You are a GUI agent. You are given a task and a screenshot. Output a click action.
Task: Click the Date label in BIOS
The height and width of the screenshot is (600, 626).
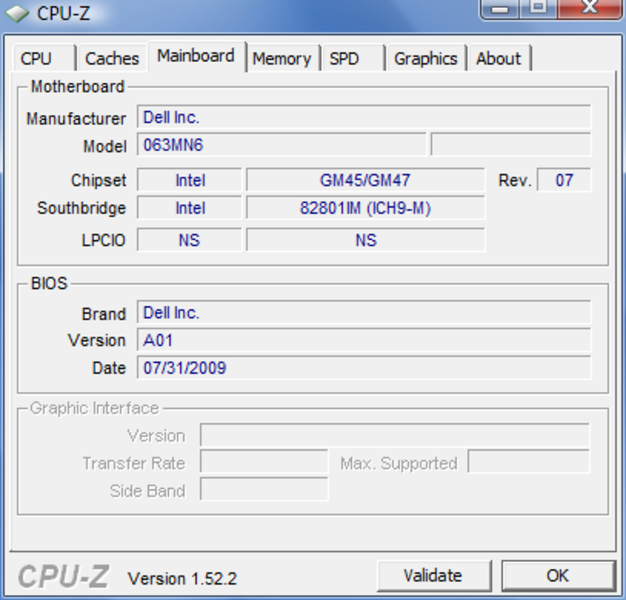coord(109,368)
